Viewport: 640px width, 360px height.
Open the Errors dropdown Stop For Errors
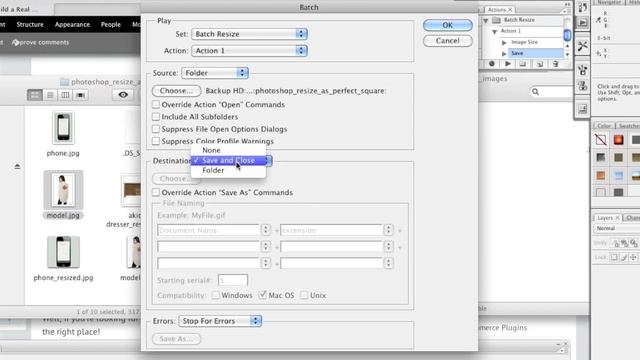[x=220, y=321]
